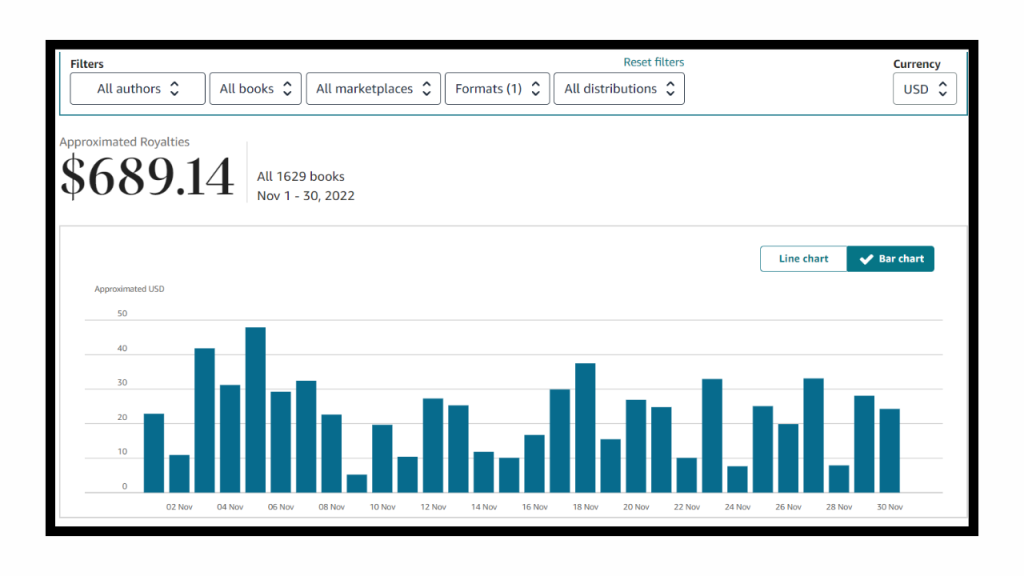Image resolution: width=1024 pixels, height=576 pixels.
Task: Select the Bar chart view toggle
Action: tap(890, 259)
